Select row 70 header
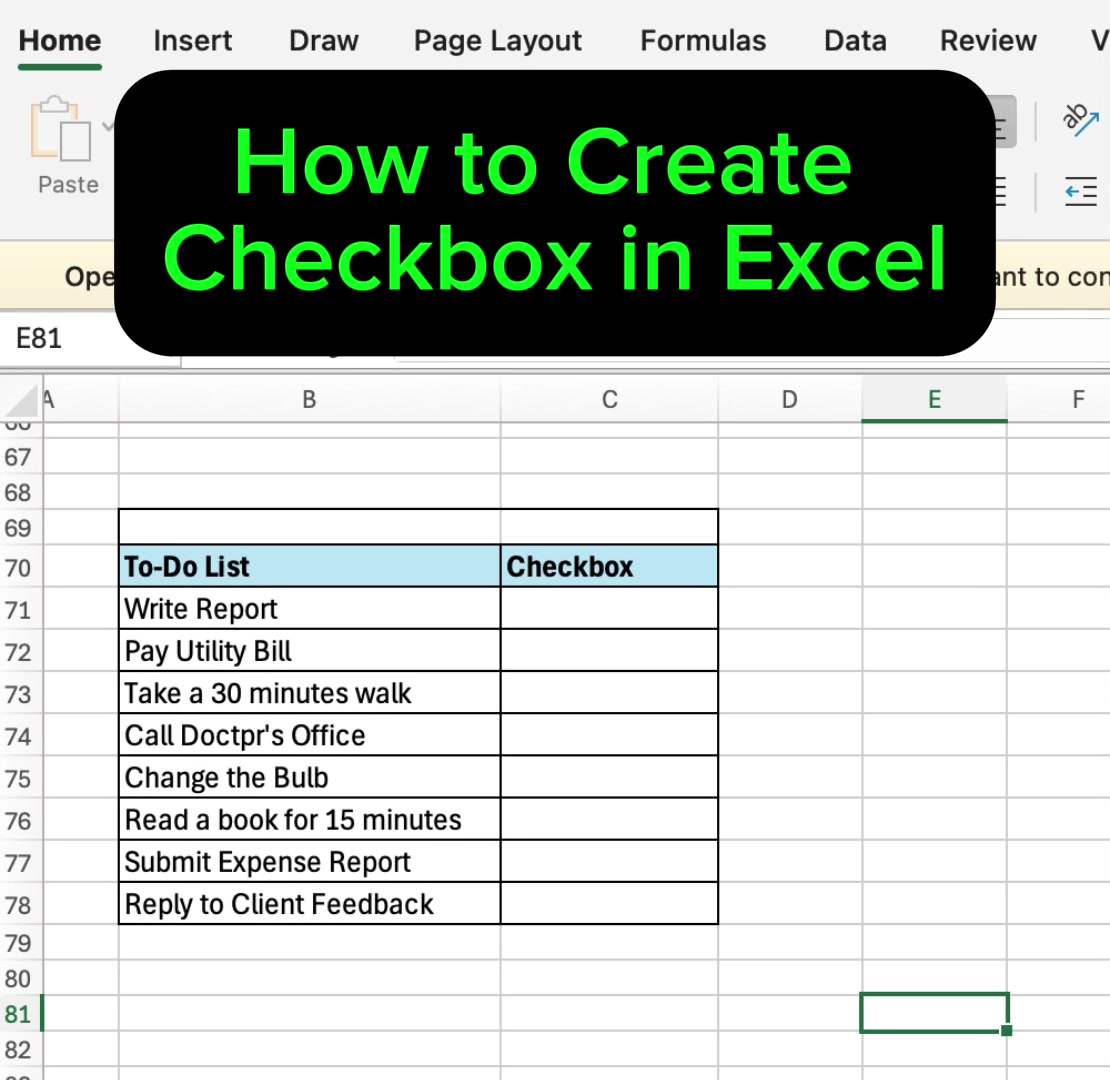This screenshot has width=1110, height=1080. (x=21, y=566)
